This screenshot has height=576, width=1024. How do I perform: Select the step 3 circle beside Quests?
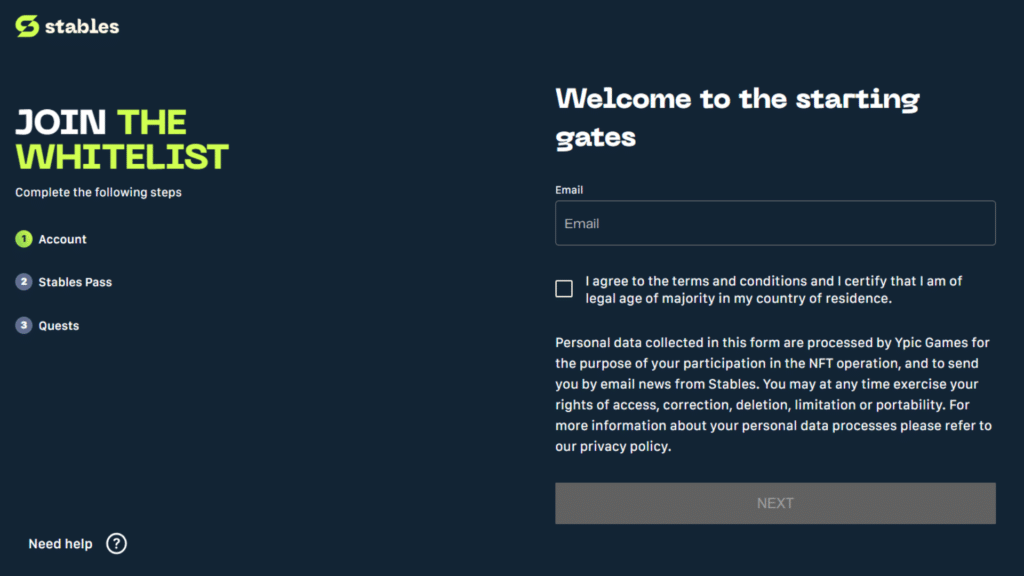coord(24,325)
